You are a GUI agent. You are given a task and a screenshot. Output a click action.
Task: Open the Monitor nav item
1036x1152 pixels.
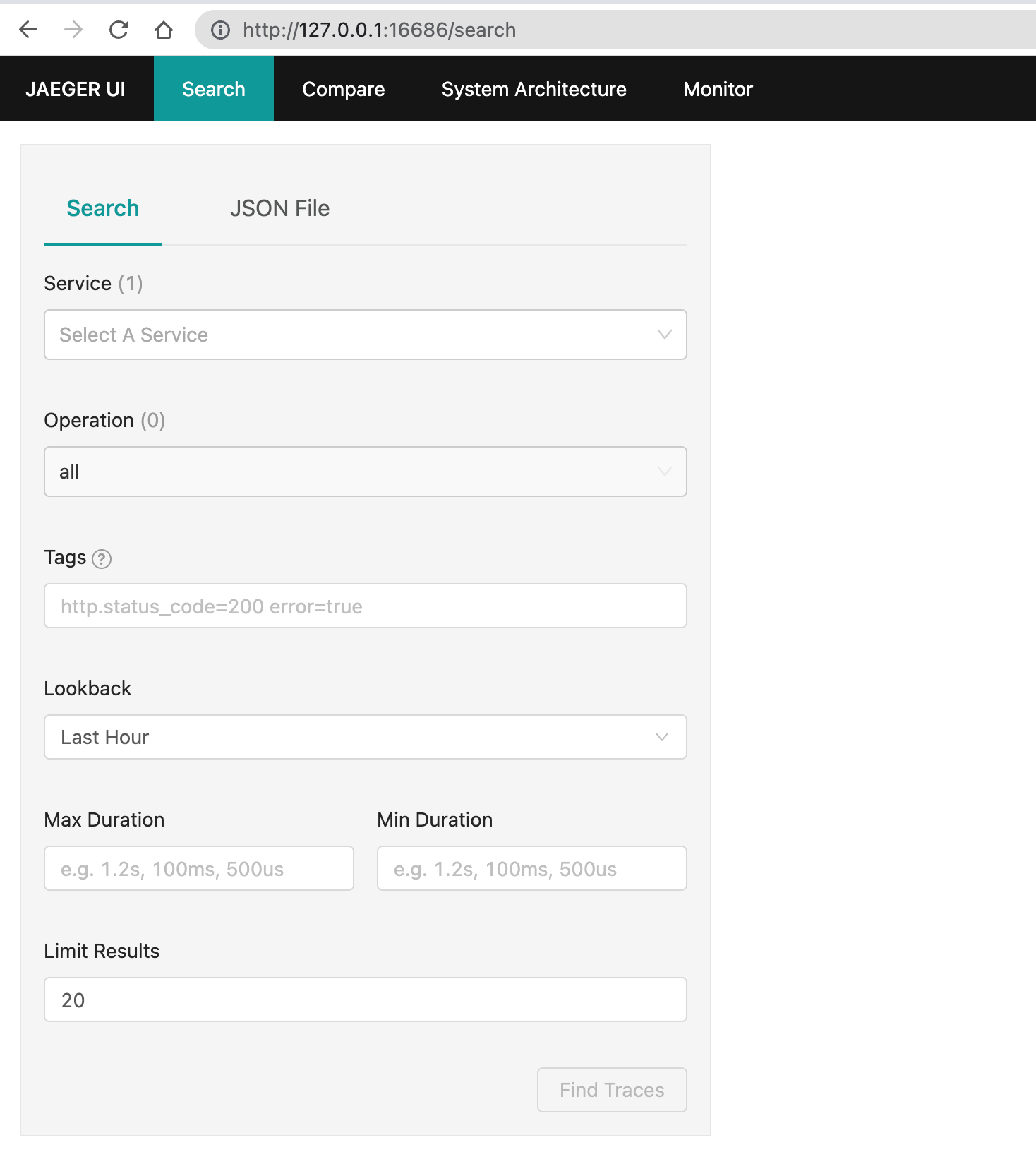tap(718, 89)
